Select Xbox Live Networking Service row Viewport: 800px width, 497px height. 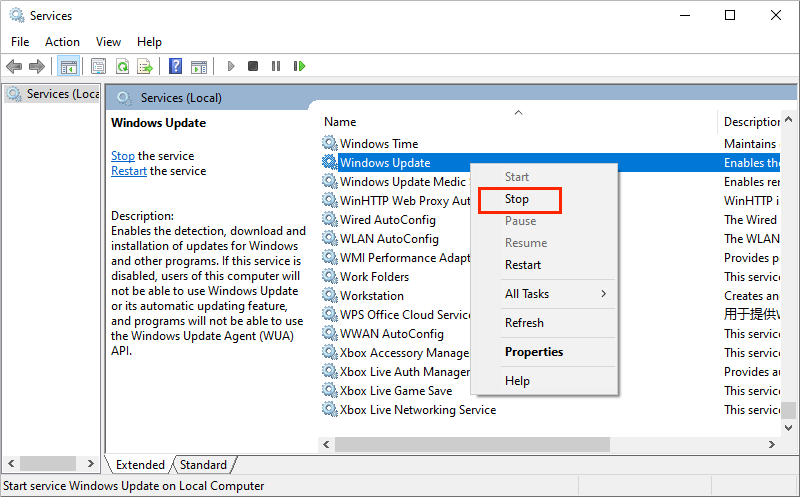click(x=550, y=410)
